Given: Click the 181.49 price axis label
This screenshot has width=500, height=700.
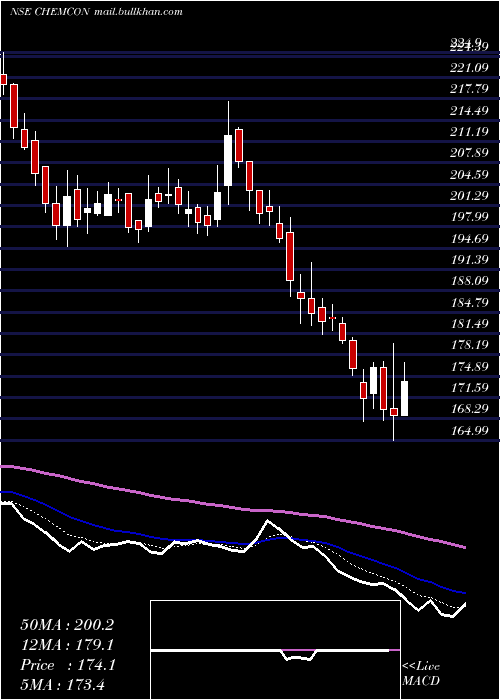Looking at the screenshot, I should [469, 324].
